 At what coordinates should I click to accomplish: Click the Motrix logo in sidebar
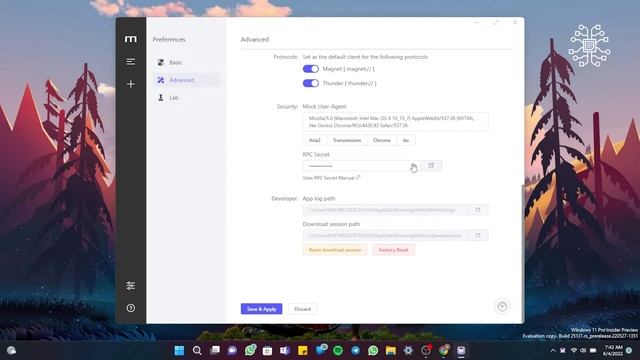click(x=131, y=39)
